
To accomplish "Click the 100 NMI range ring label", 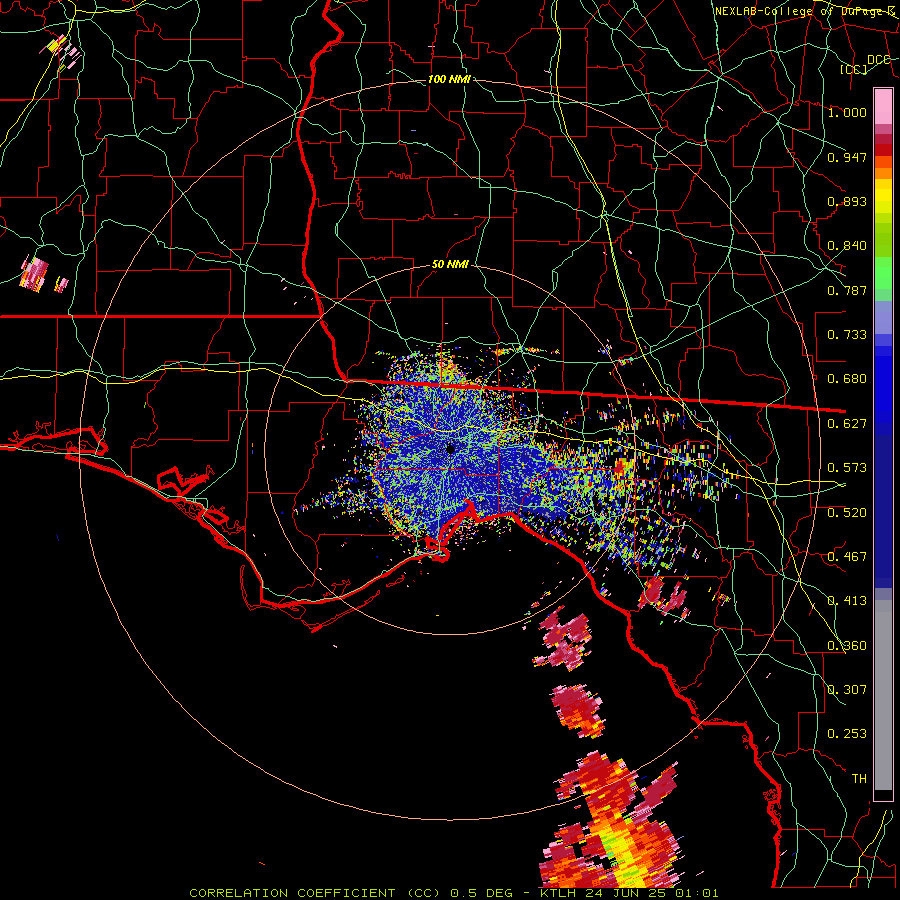I will (x=449, y=79).
